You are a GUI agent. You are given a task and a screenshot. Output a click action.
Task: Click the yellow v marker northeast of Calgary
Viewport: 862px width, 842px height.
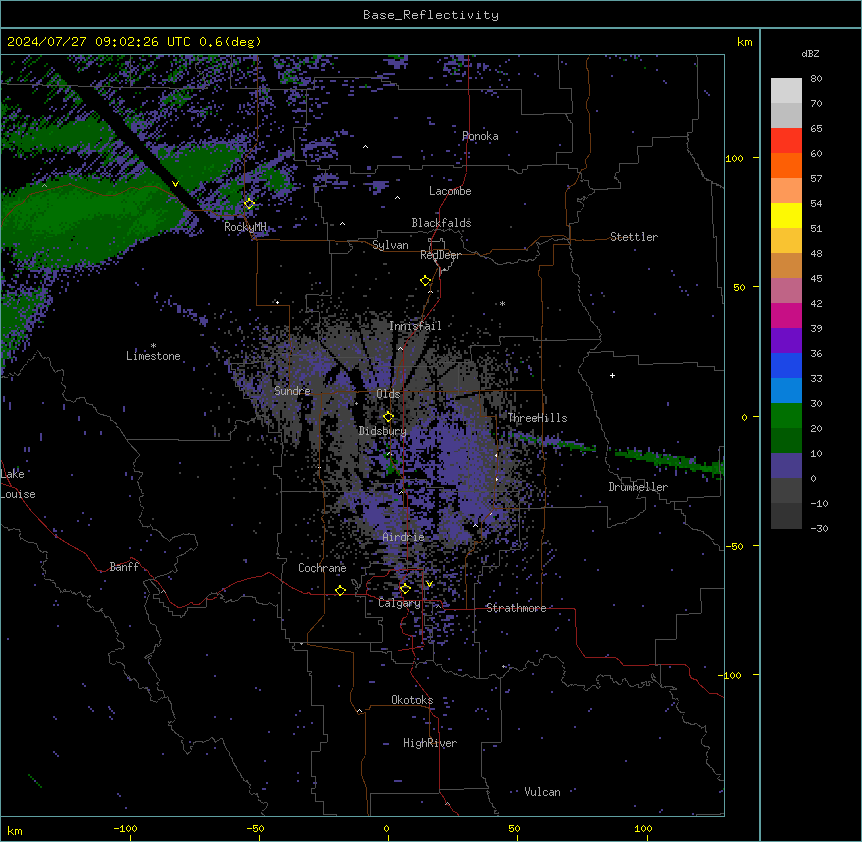coord(429,584)
